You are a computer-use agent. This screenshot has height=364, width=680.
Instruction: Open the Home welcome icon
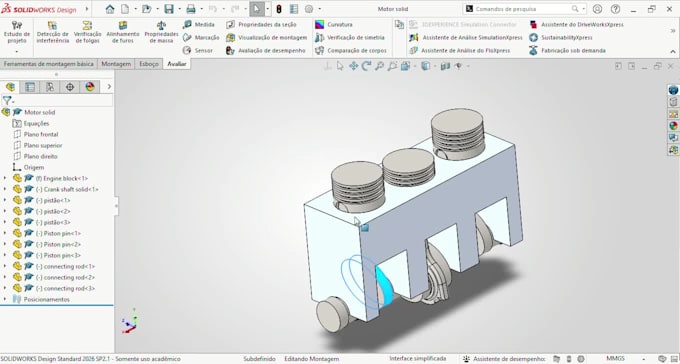pos(110,9)
